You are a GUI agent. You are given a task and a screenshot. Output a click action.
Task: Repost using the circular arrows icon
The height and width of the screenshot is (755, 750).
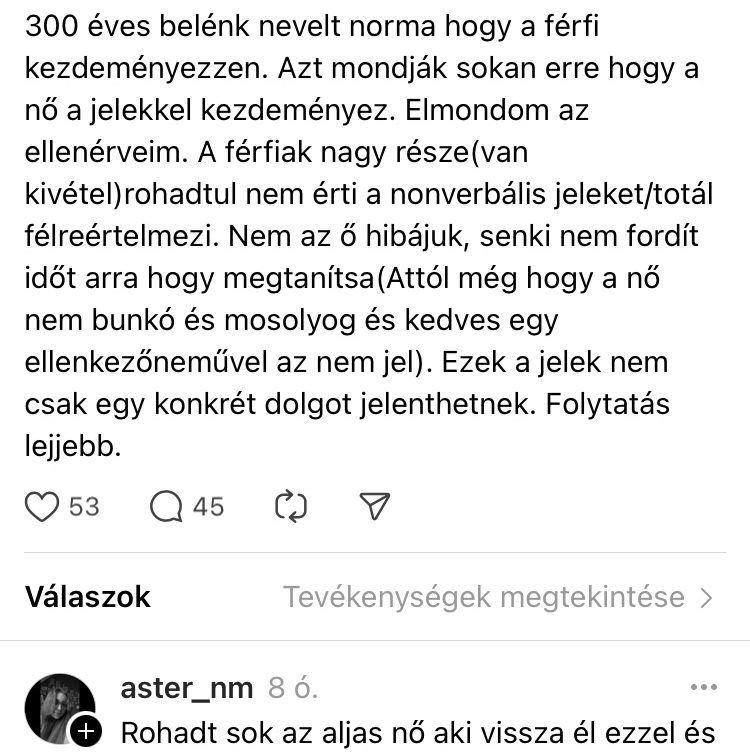pos(290,508)
